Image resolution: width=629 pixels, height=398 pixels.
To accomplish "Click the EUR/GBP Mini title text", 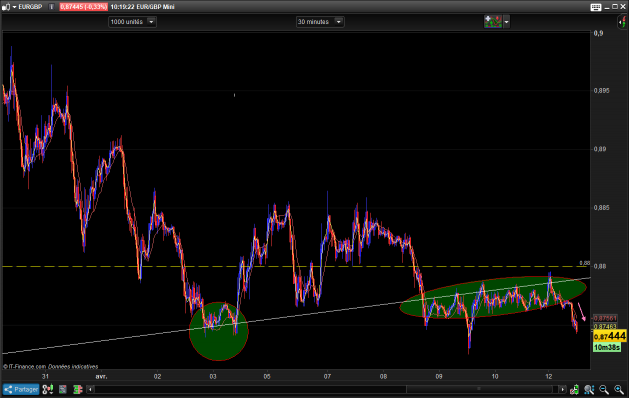I will point(156,7).
